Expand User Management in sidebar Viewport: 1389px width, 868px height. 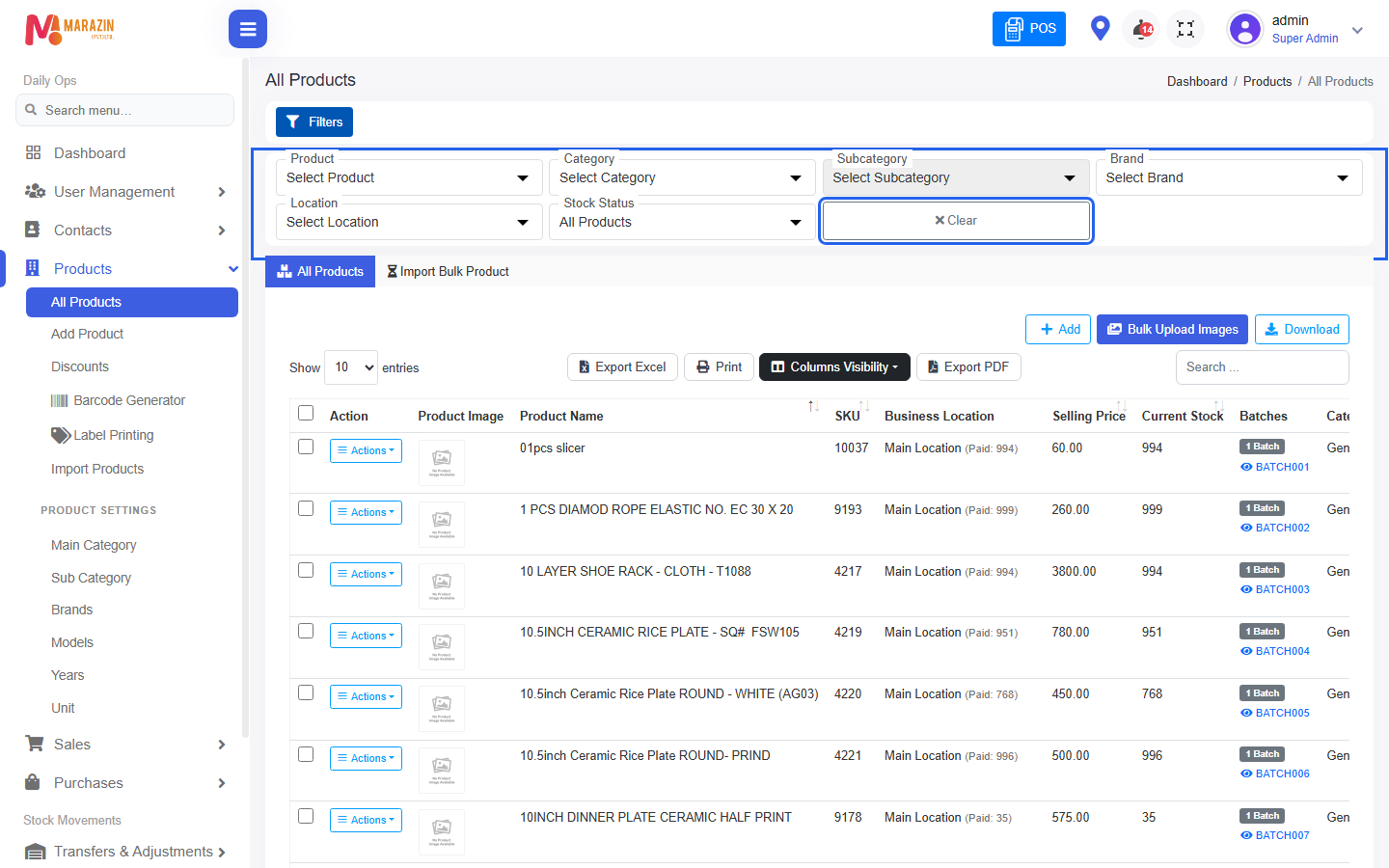pos(125,192)
